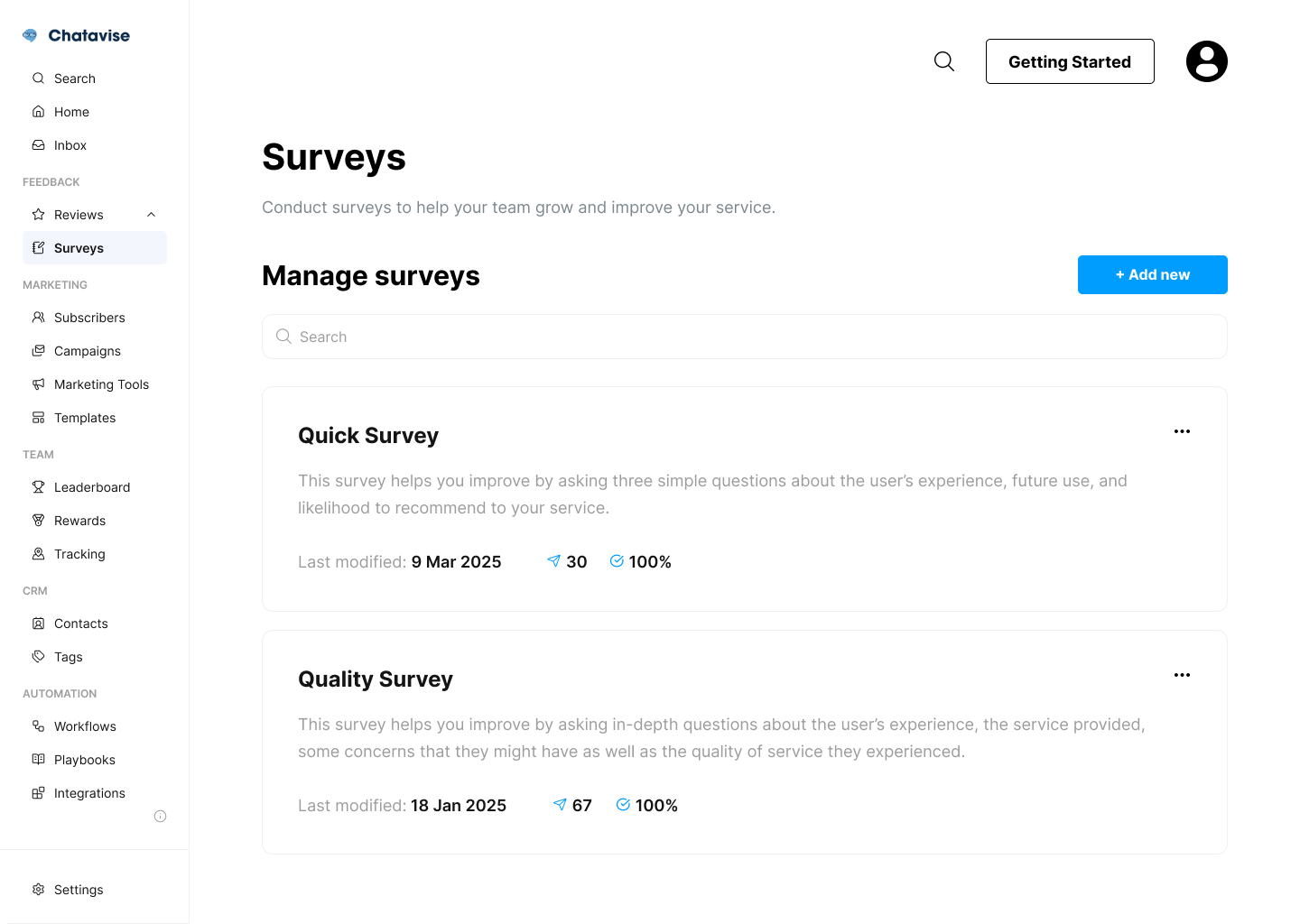This screenshot has width=1300, height=924.
Task: Open the Quality Survey title
Action: [376, 679]
